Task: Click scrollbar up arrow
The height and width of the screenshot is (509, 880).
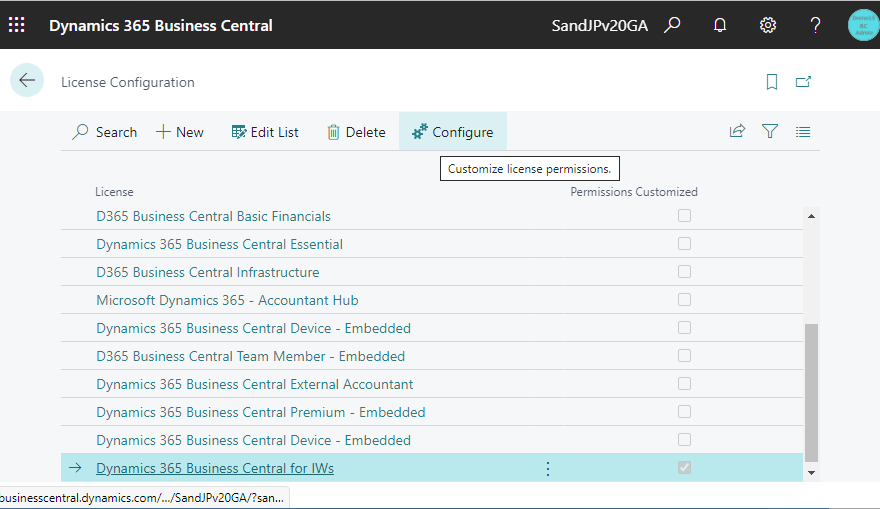Action: 811,216
